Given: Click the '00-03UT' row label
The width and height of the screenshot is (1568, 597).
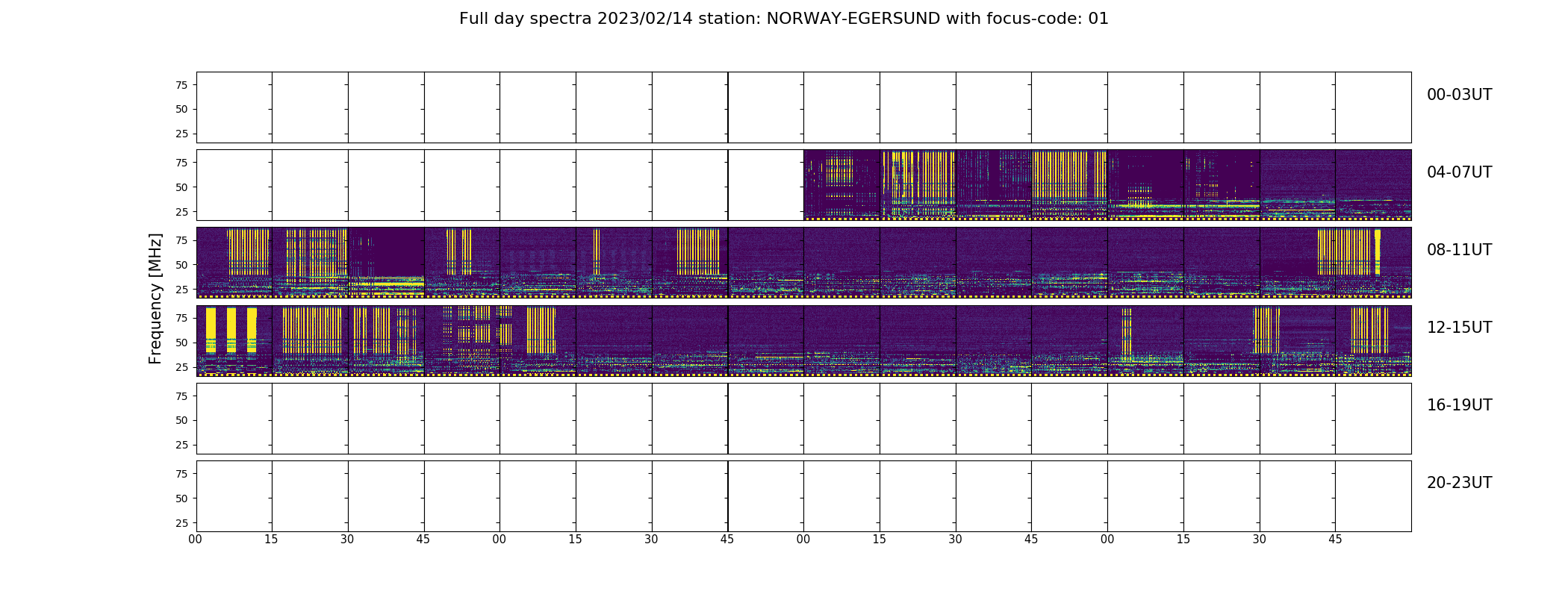Looking at the screenshot, I should click(x=1459, y=95).
